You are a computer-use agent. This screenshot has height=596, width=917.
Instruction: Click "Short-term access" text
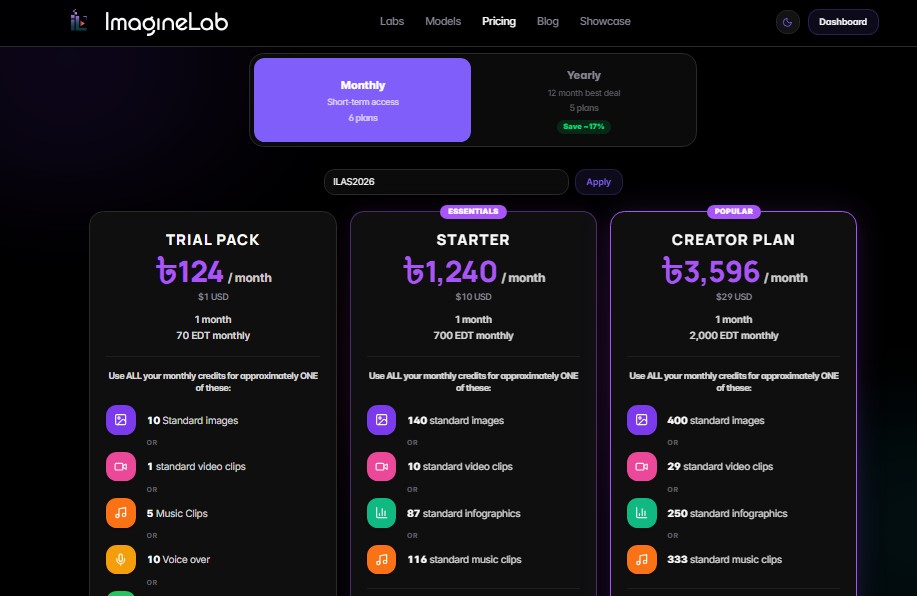coord(363,102)
